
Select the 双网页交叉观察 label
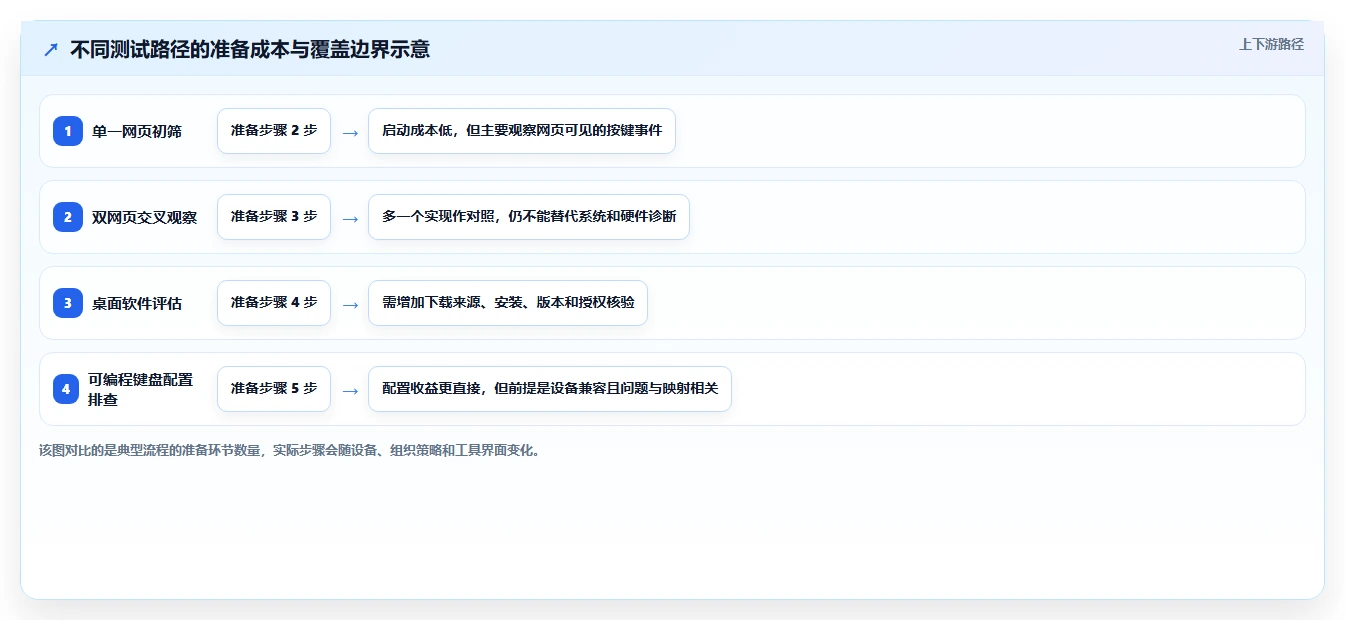145,217
